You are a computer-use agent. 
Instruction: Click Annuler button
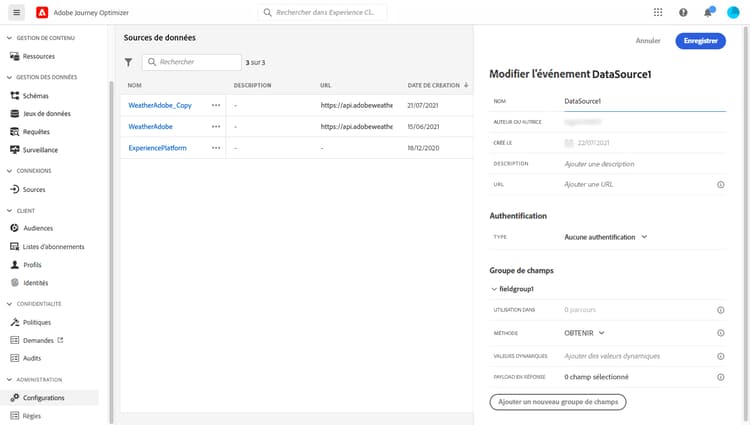648,41
